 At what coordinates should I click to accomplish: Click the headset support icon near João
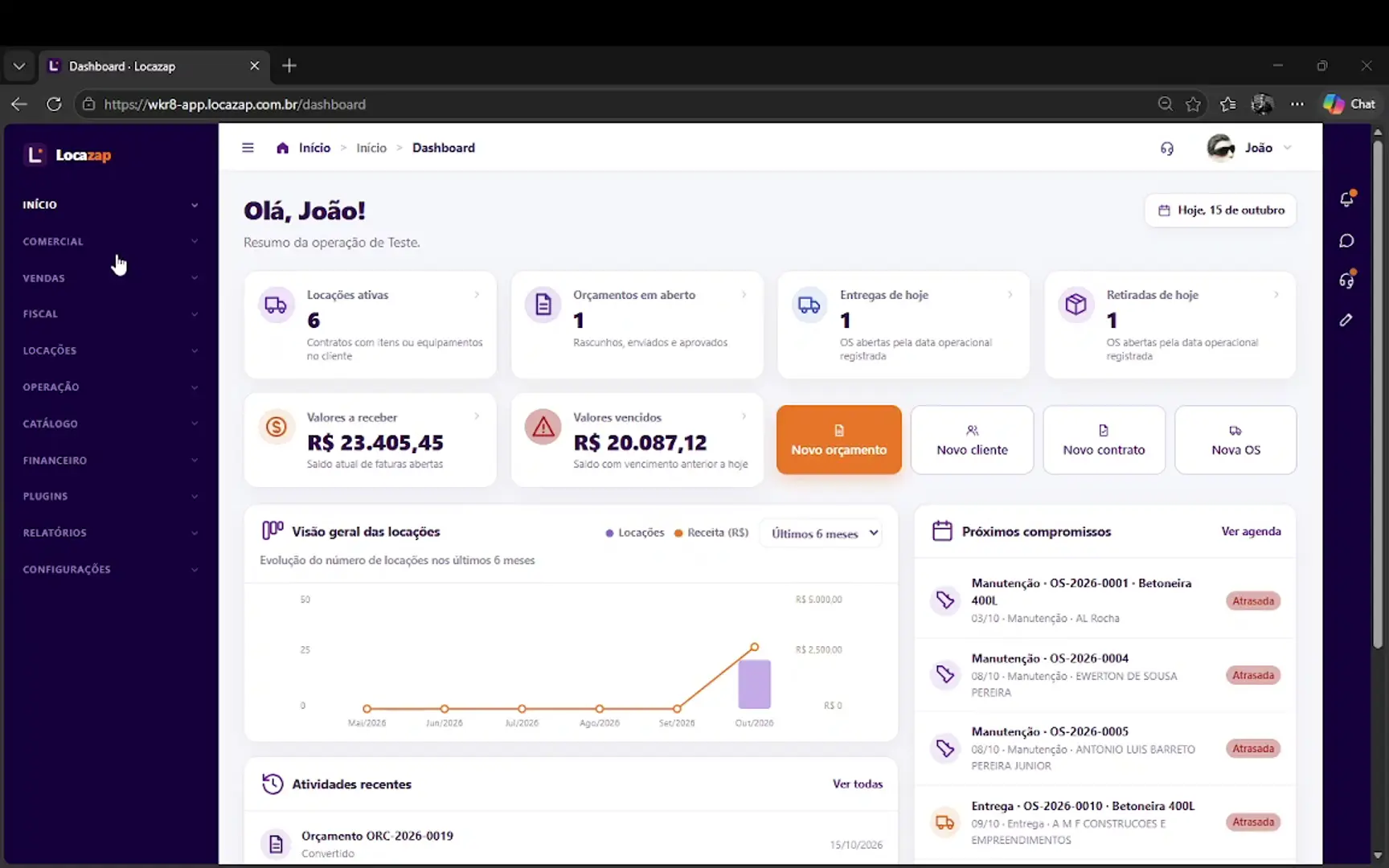coord(1167,149)
